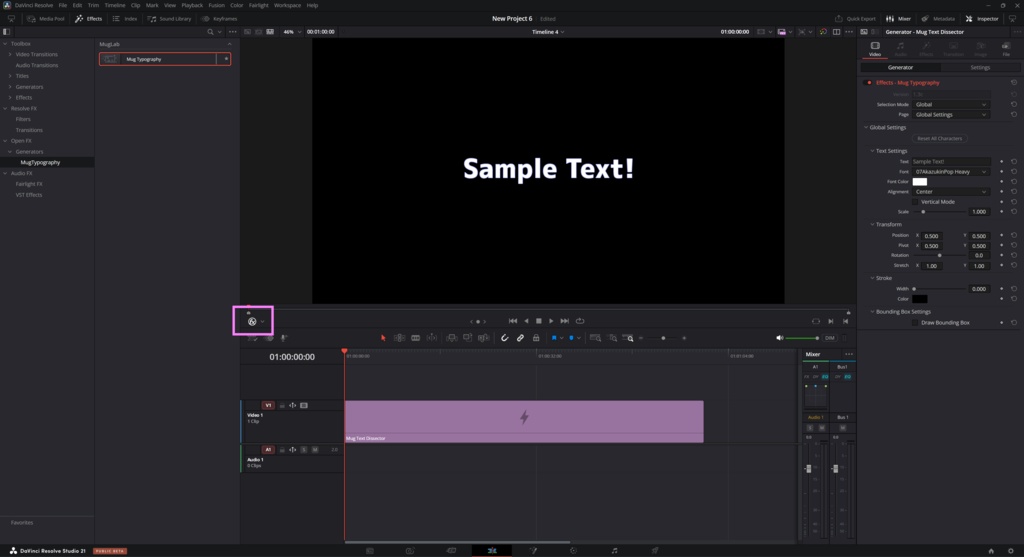Enable Draw Bounding Box checkbox
Image resolution: width=1024 pixels, height=557 pixels.
pyautogui.click(x=916, y=323)
